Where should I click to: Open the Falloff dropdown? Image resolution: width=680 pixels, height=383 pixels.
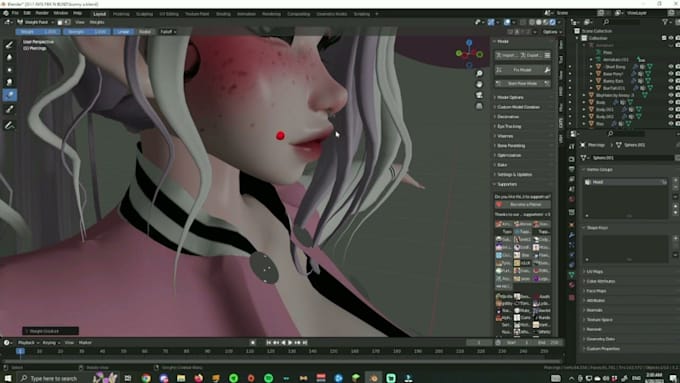point(168,32)
